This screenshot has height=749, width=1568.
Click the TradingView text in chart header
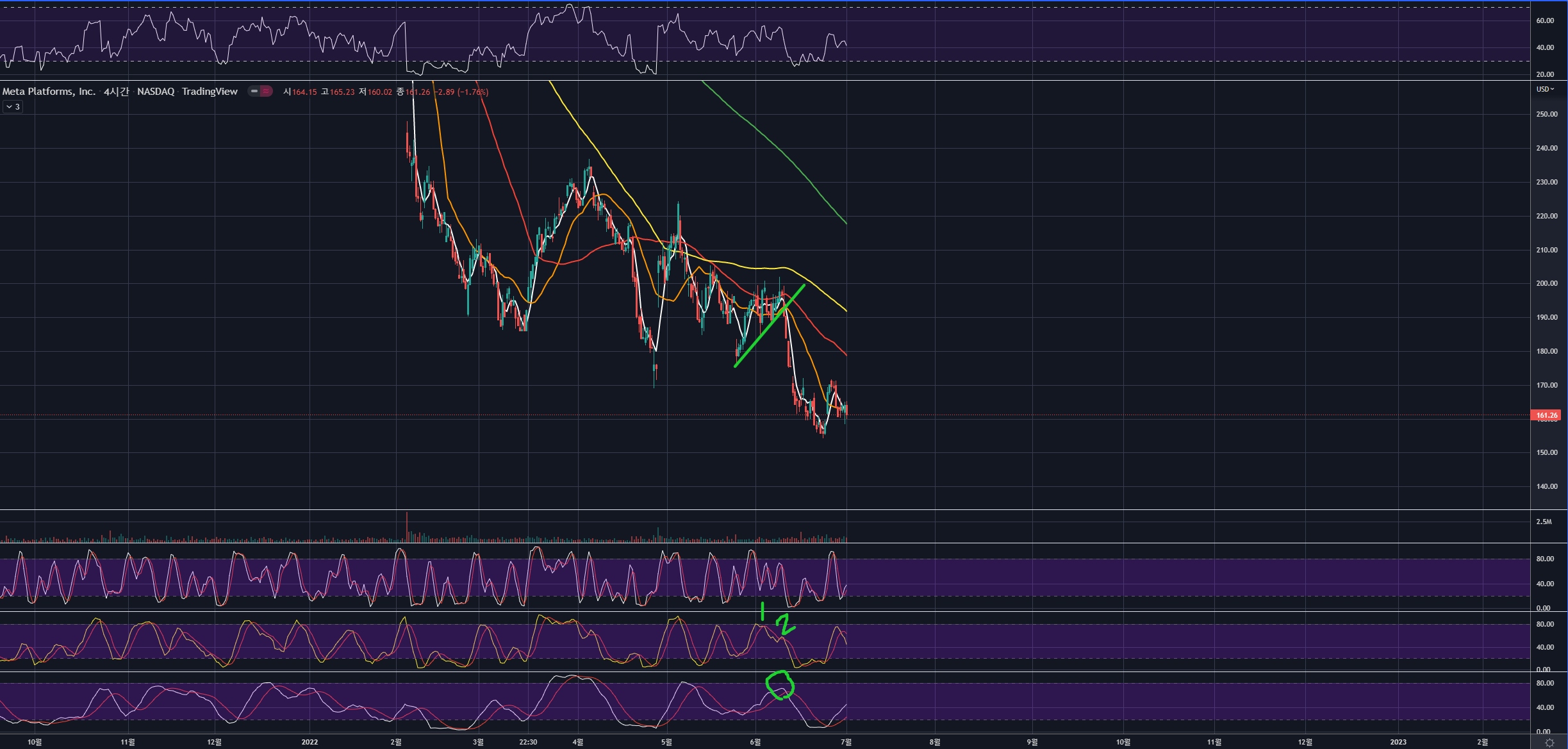(210, 92)
